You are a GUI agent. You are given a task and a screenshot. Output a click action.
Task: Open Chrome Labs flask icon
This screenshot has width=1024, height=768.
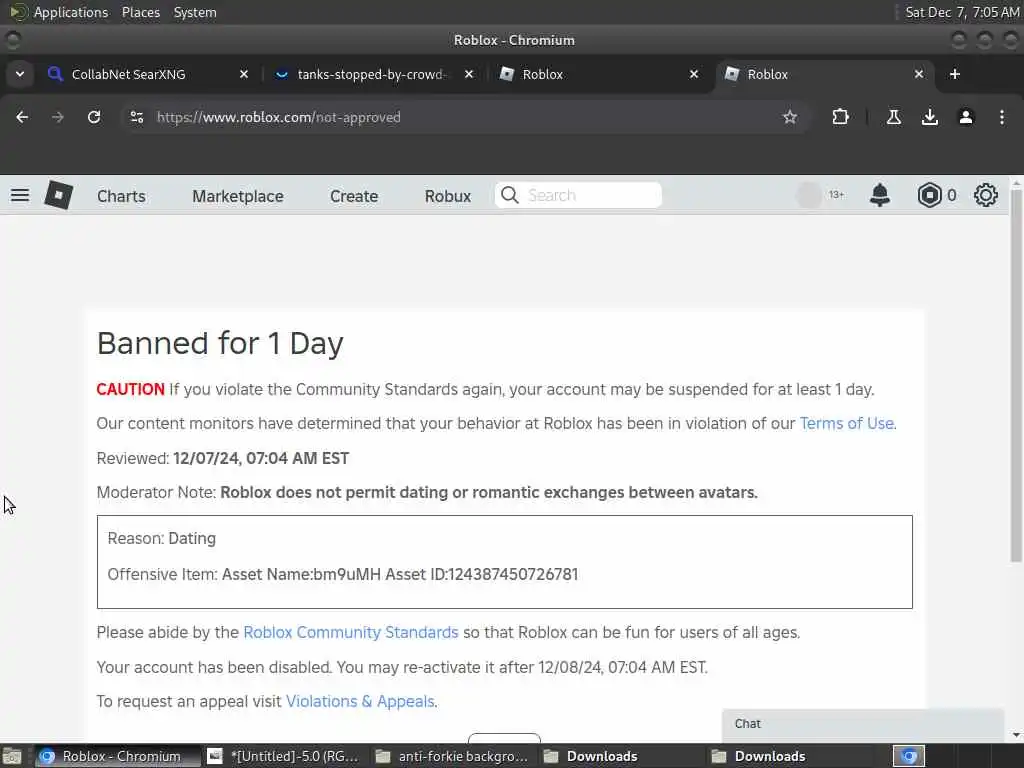[894, 117]
